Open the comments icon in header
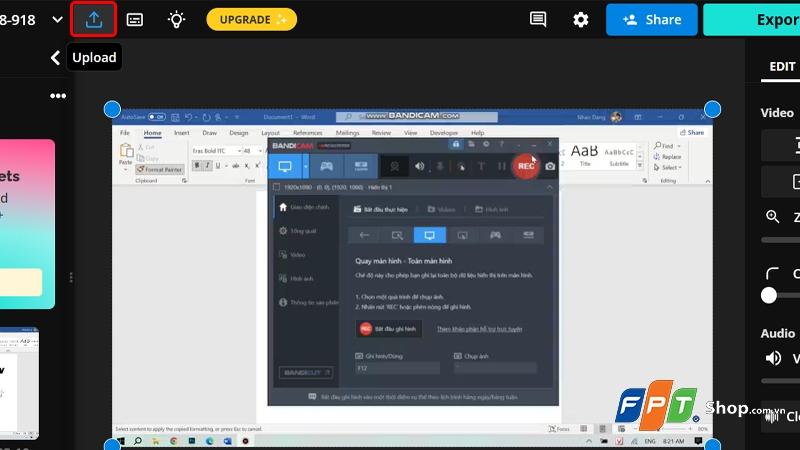 coord(538,19)
